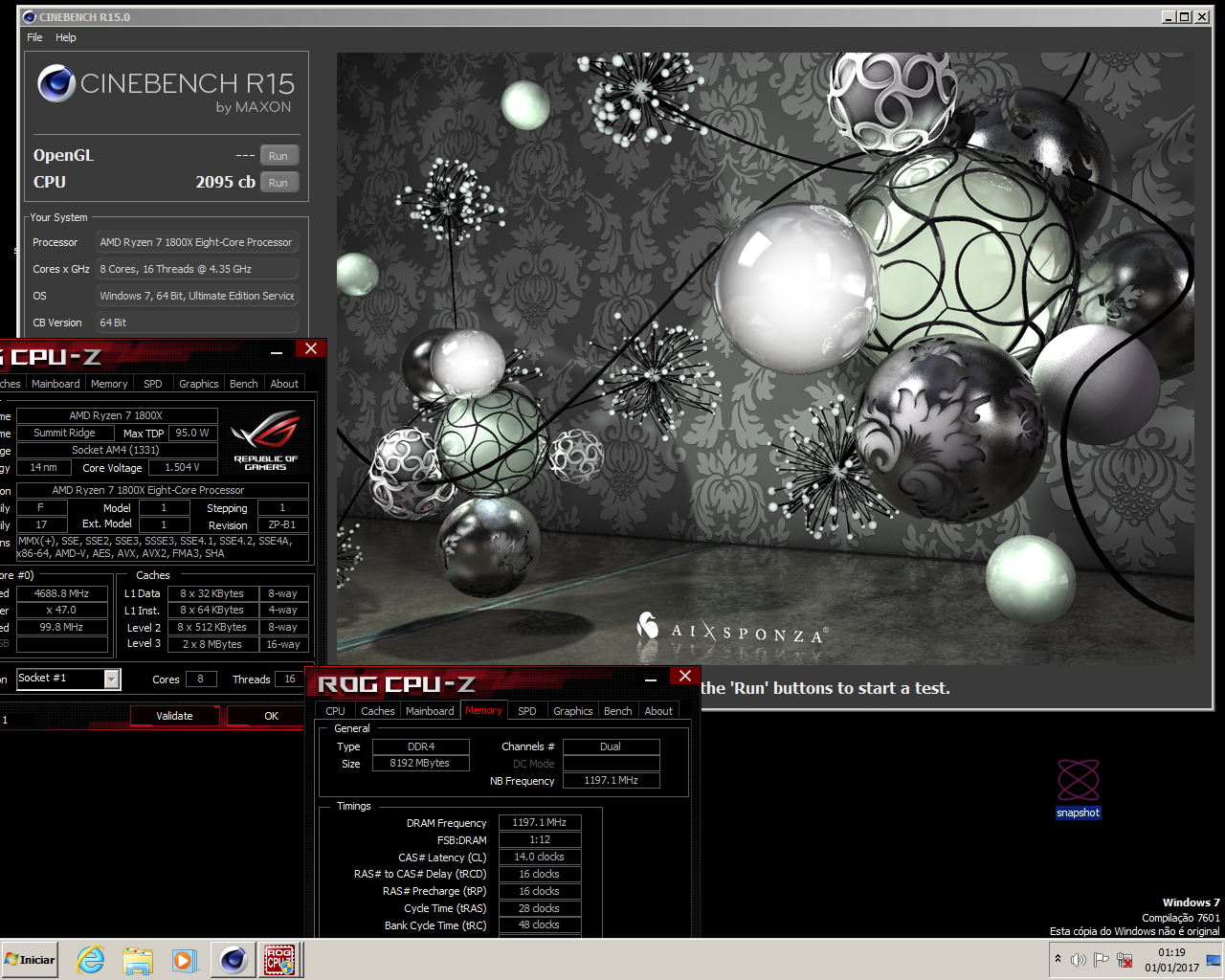Switch to the Cinebench taskbar icon

coord(233,959)
